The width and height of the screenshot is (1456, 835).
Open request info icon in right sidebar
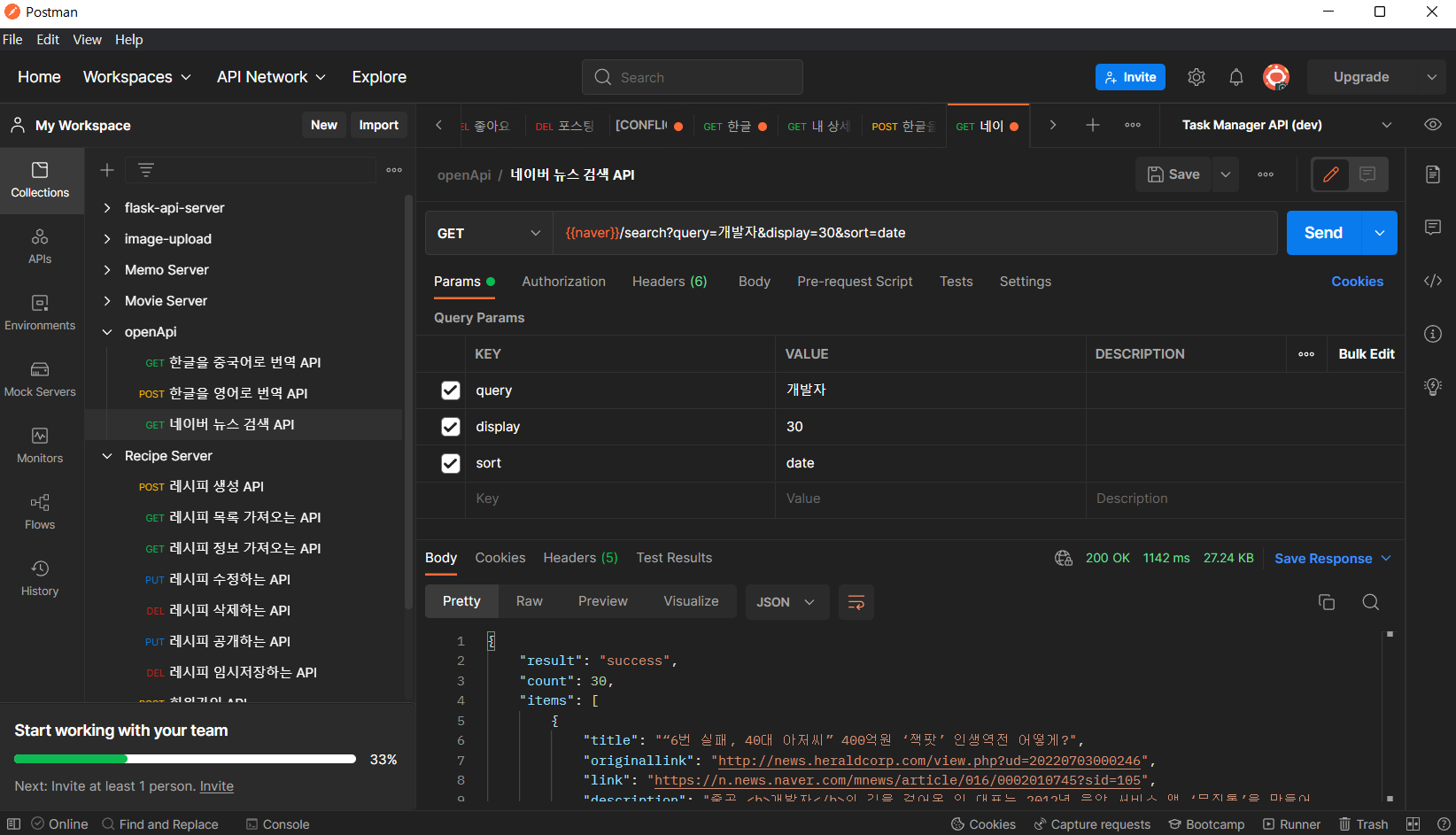(x=1433, y=334)
